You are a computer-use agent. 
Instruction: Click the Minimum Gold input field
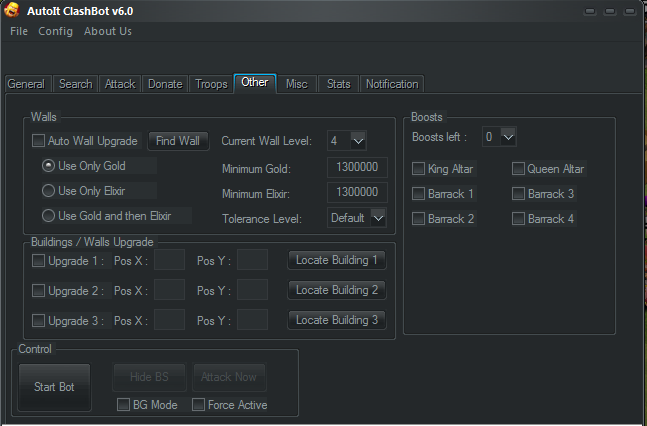357,167
